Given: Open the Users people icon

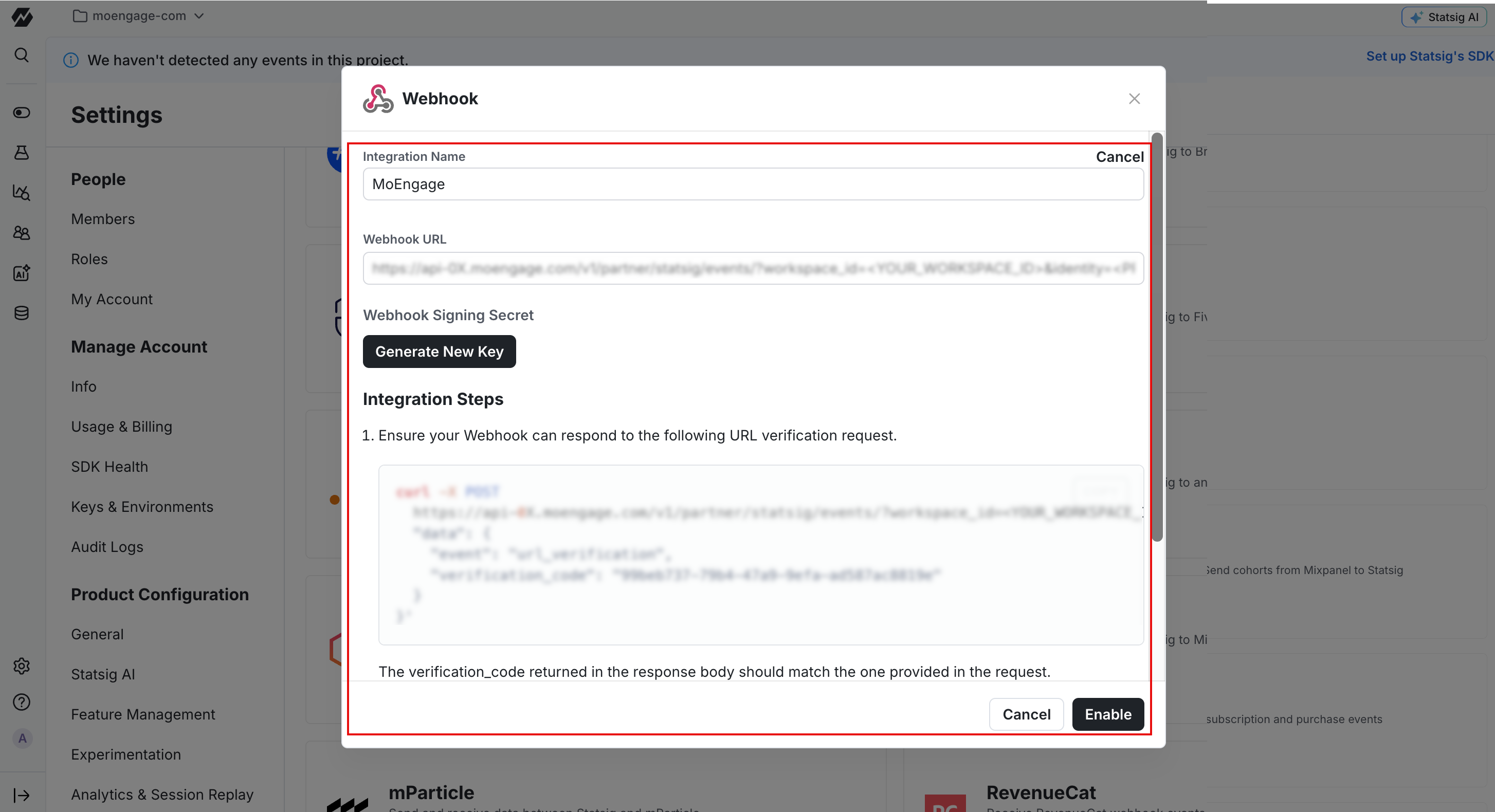Looking at the screenshot, I should [x=22, y=233].
